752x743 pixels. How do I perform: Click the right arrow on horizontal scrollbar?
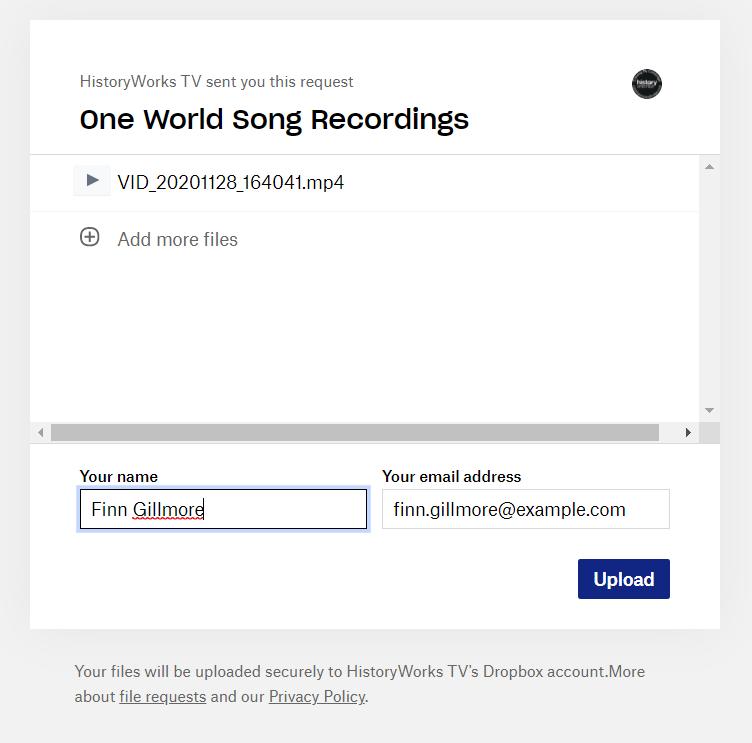point(688,433)
